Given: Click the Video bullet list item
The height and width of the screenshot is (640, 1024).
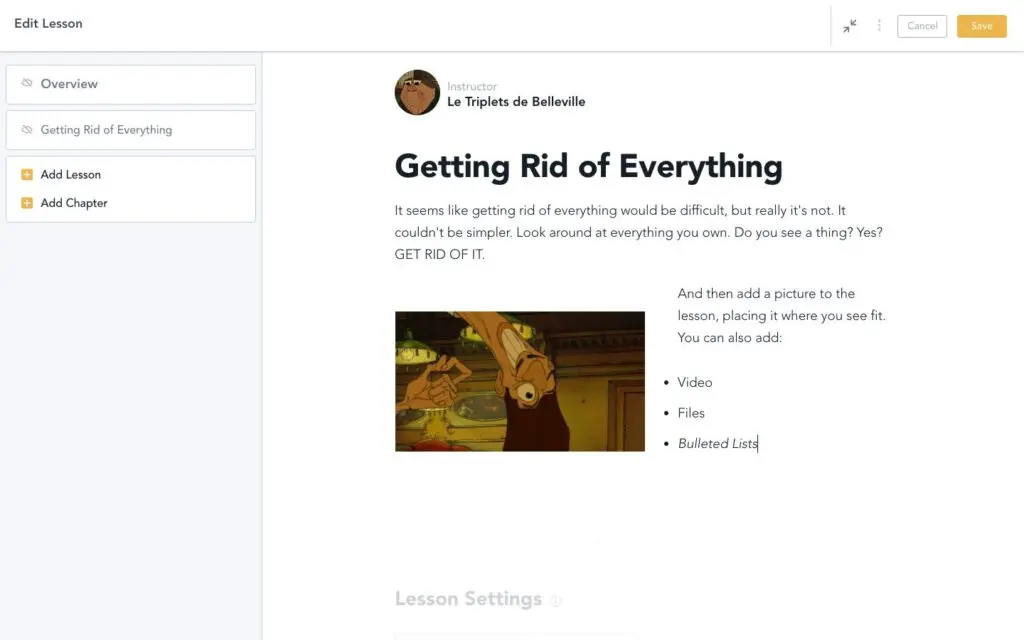Looking at the screenshot, I should click(x=694, y=382).
